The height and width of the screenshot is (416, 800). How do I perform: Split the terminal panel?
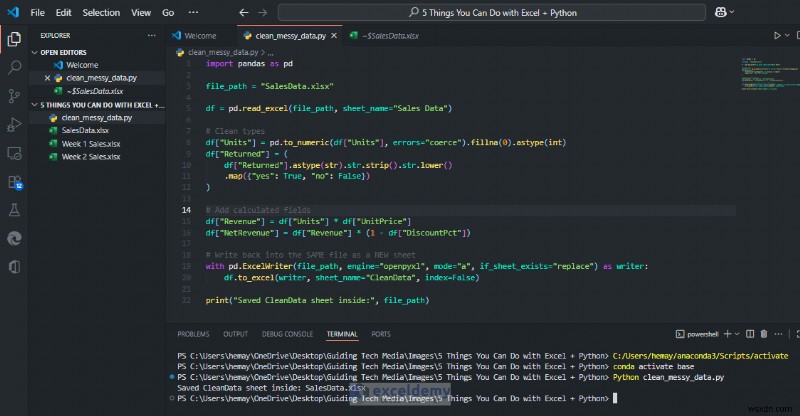tap(750, 334)
